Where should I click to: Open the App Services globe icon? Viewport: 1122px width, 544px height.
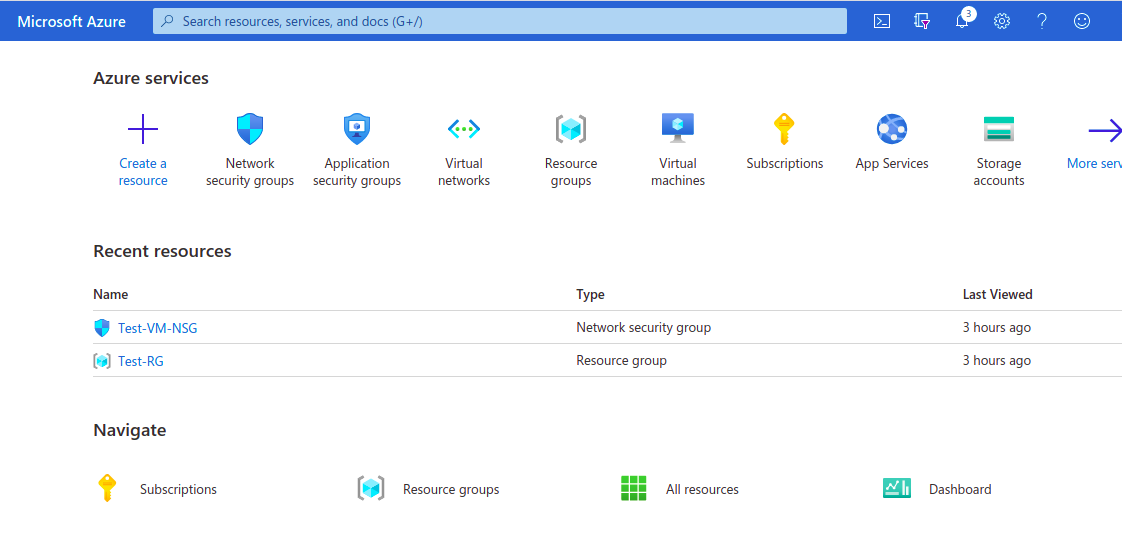coord(892,129)
